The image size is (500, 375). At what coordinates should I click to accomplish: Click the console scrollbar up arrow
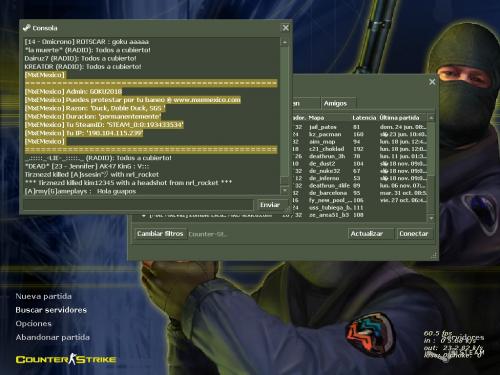pyautogui.click(x=285, y=42)
